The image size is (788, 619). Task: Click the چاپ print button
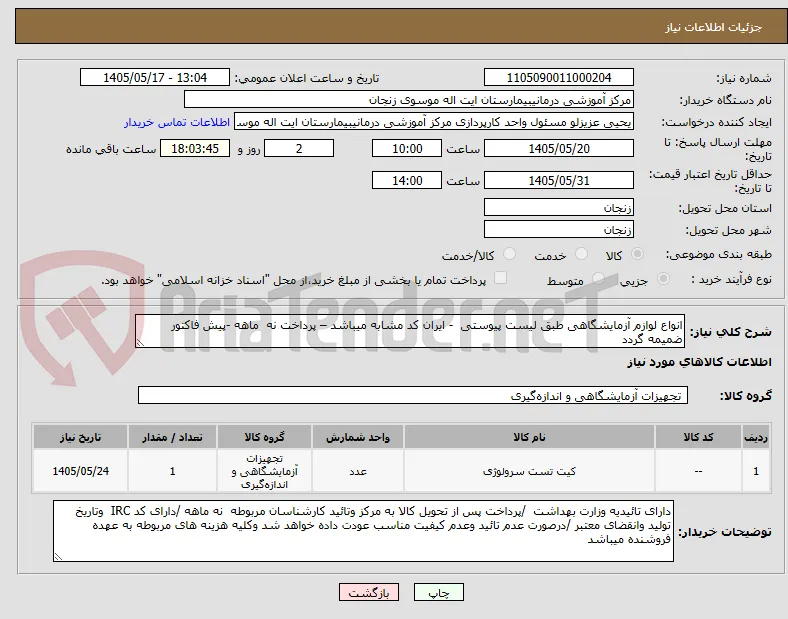click(439, 592)
